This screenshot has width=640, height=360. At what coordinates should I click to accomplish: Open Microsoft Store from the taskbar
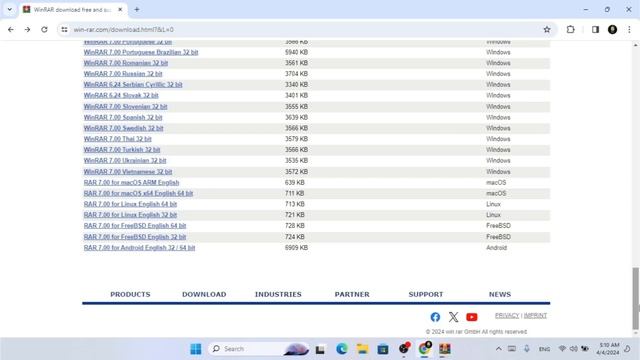pos(383,349)
